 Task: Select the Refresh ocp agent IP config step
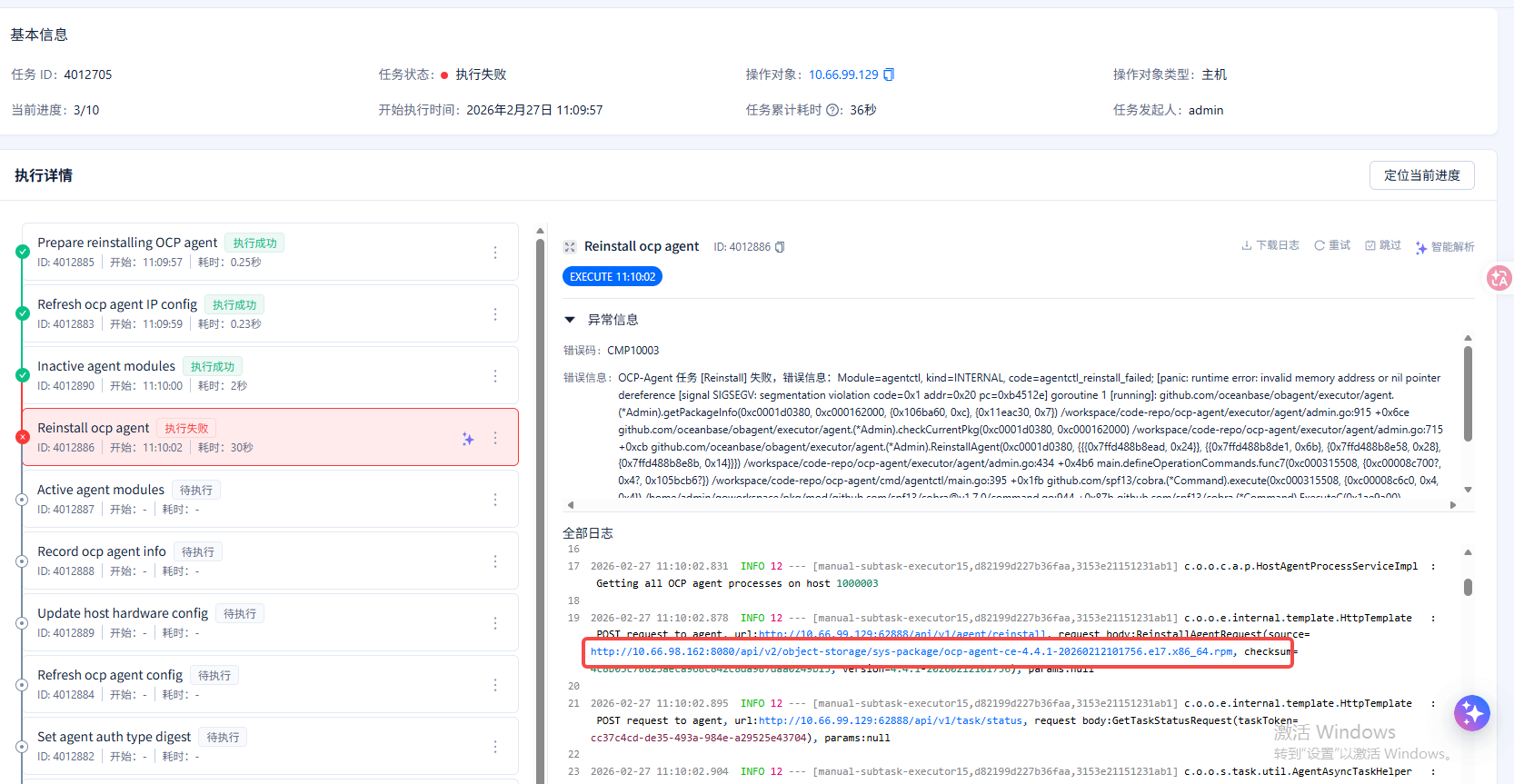117,304
